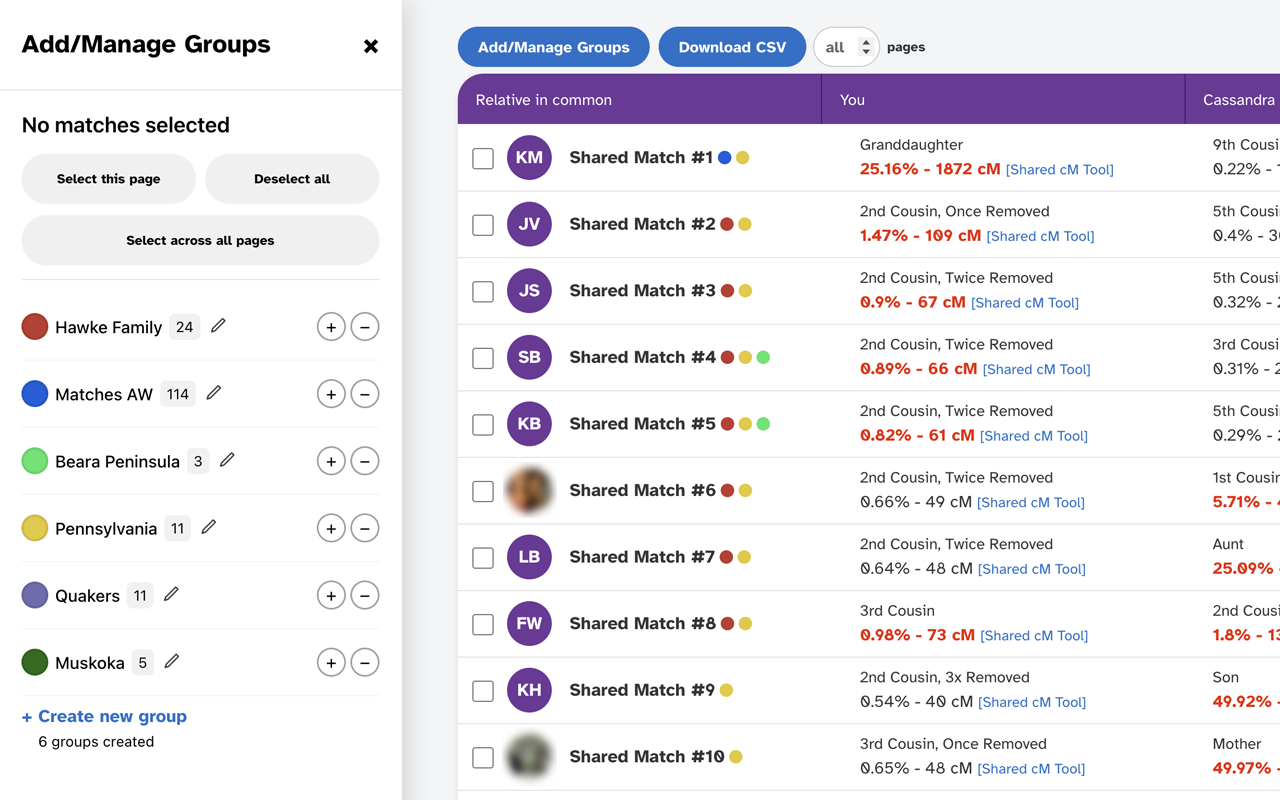Select checkbox for Shared Match #3
The height and width of the screenshot is (800, 1280).
click(x=483, y=291)
